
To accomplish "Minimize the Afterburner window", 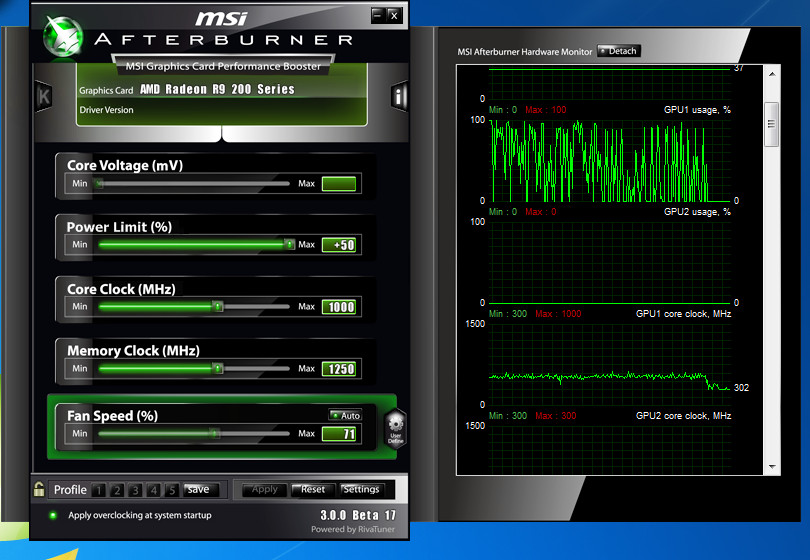I will click(x=378, y=15).
